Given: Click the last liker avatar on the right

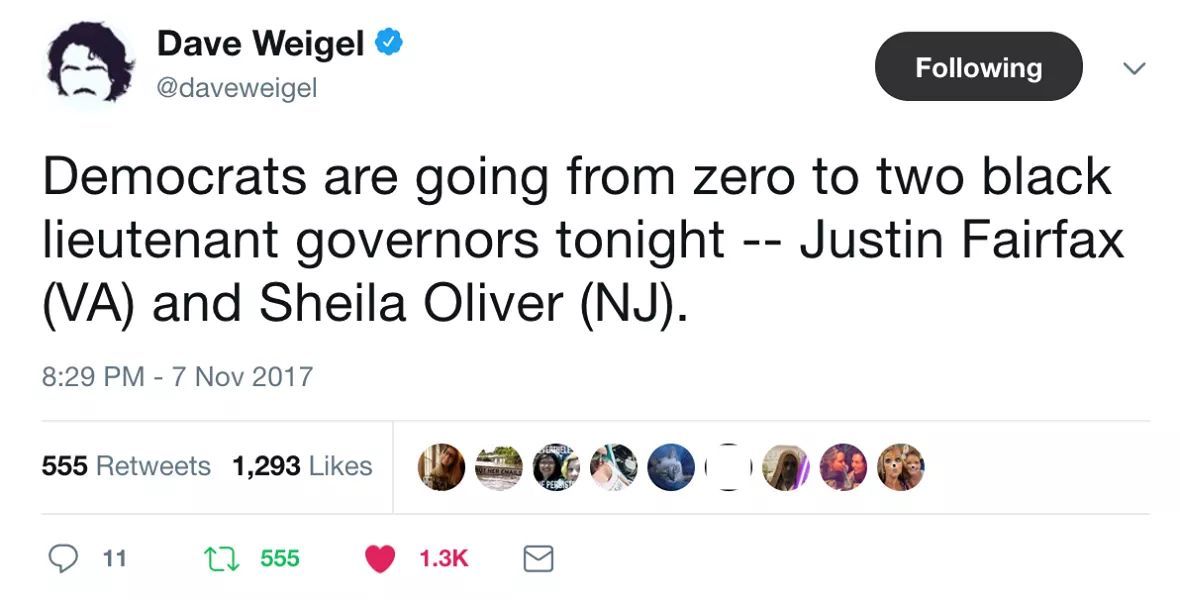Looking at the screenshot, I should pyautogui.click(x=901, y=467).
